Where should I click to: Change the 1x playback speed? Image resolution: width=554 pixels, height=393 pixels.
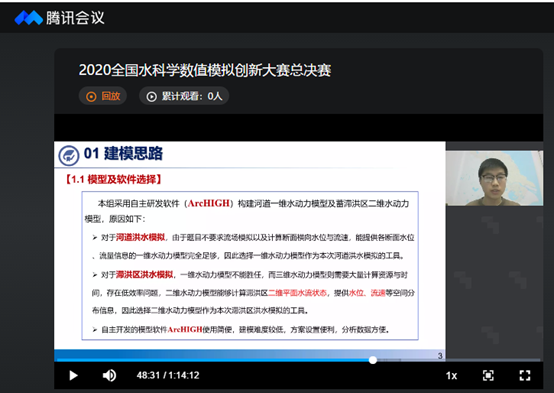point(451,375)
